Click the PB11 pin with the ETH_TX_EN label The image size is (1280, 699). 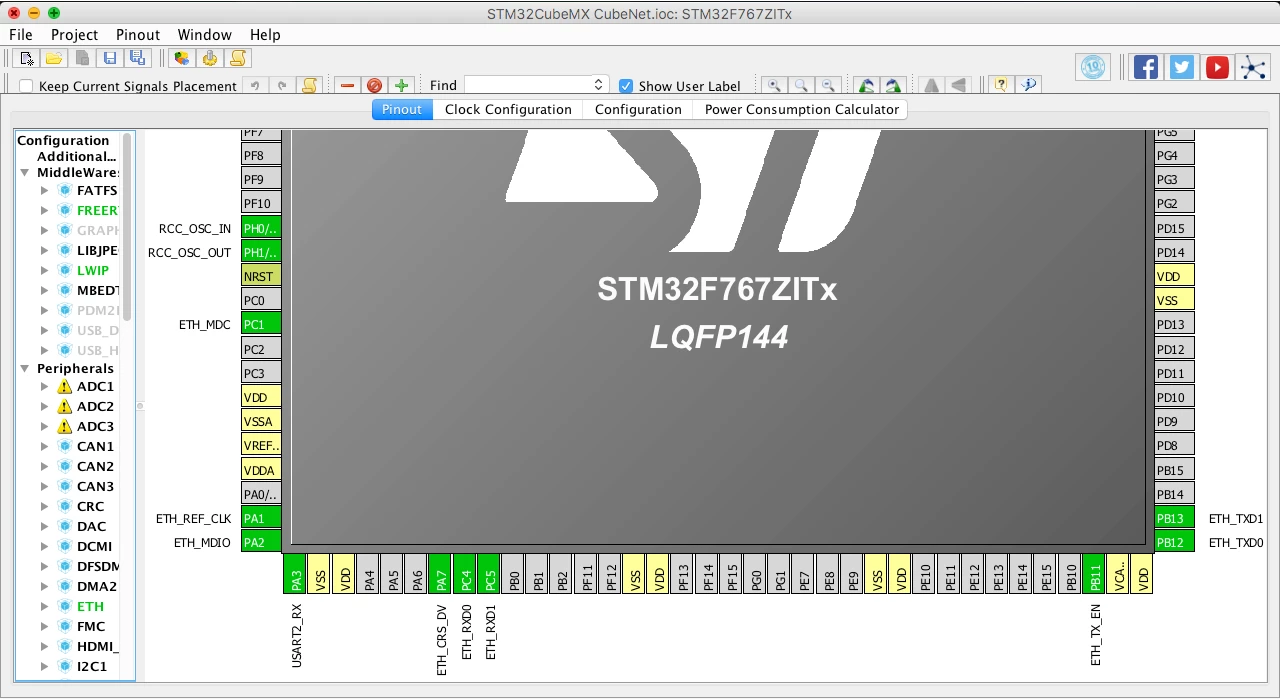coord(1094,574)
